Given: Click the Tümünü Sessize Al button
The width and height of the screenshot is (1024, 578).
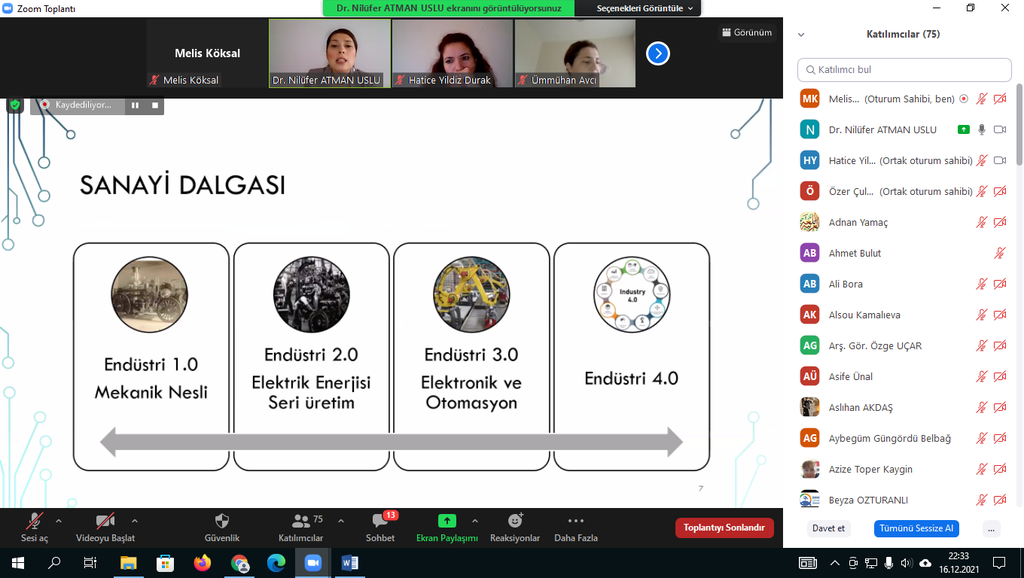Looking at the screenshot, I should (x=915, y=528).
